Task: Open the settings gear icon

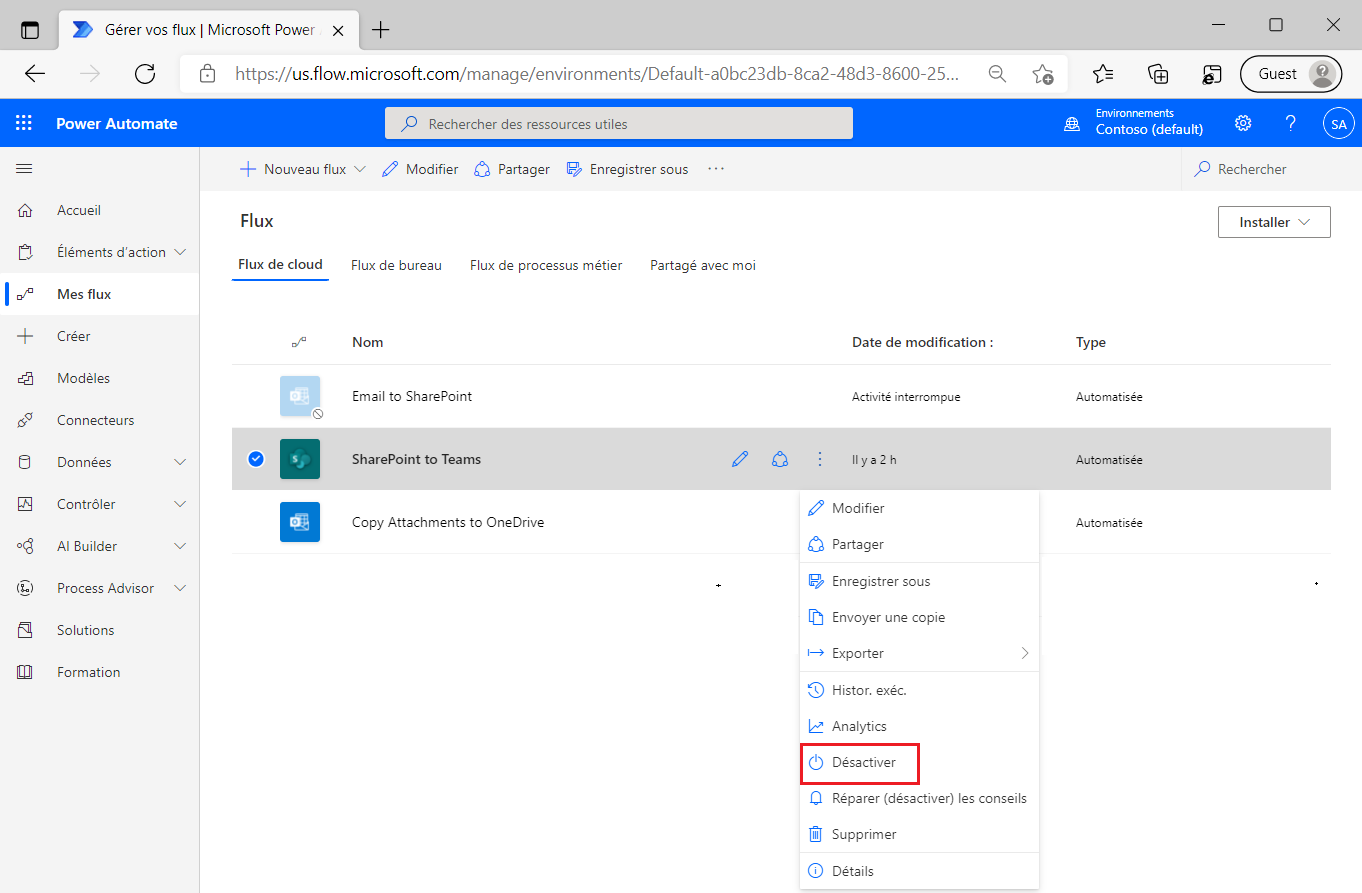Action: coord(1243,123)
